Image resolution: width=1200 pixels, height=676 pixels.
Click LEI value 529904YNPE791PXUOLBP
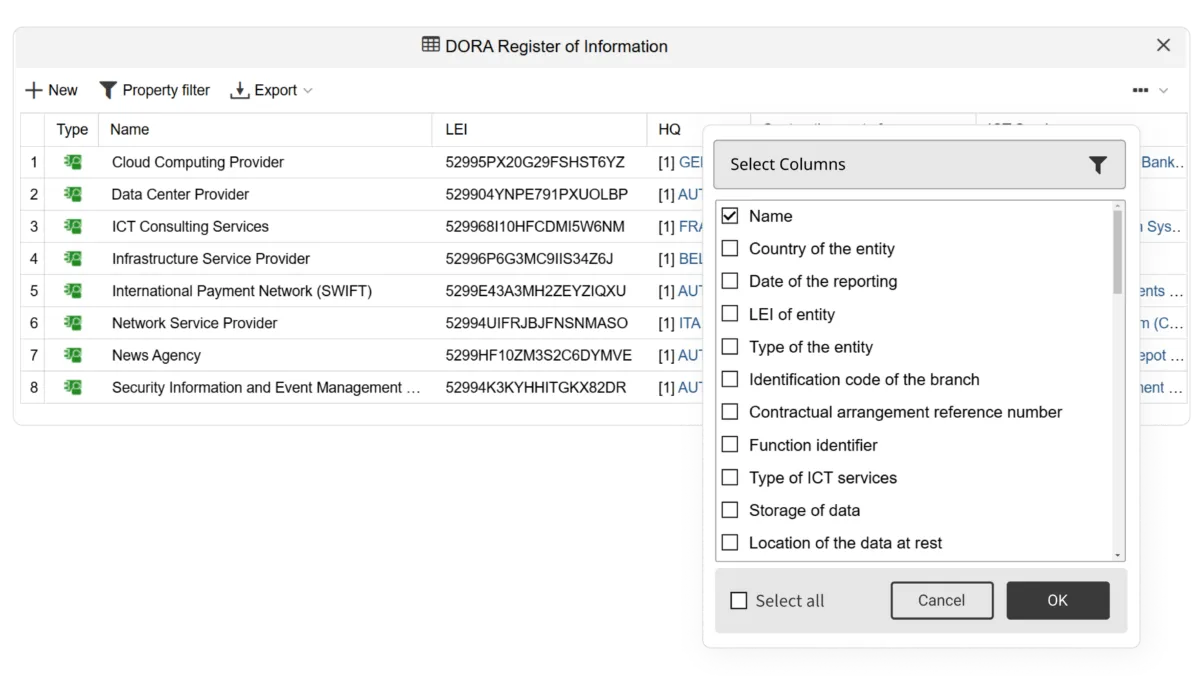(x=537, y=194)
